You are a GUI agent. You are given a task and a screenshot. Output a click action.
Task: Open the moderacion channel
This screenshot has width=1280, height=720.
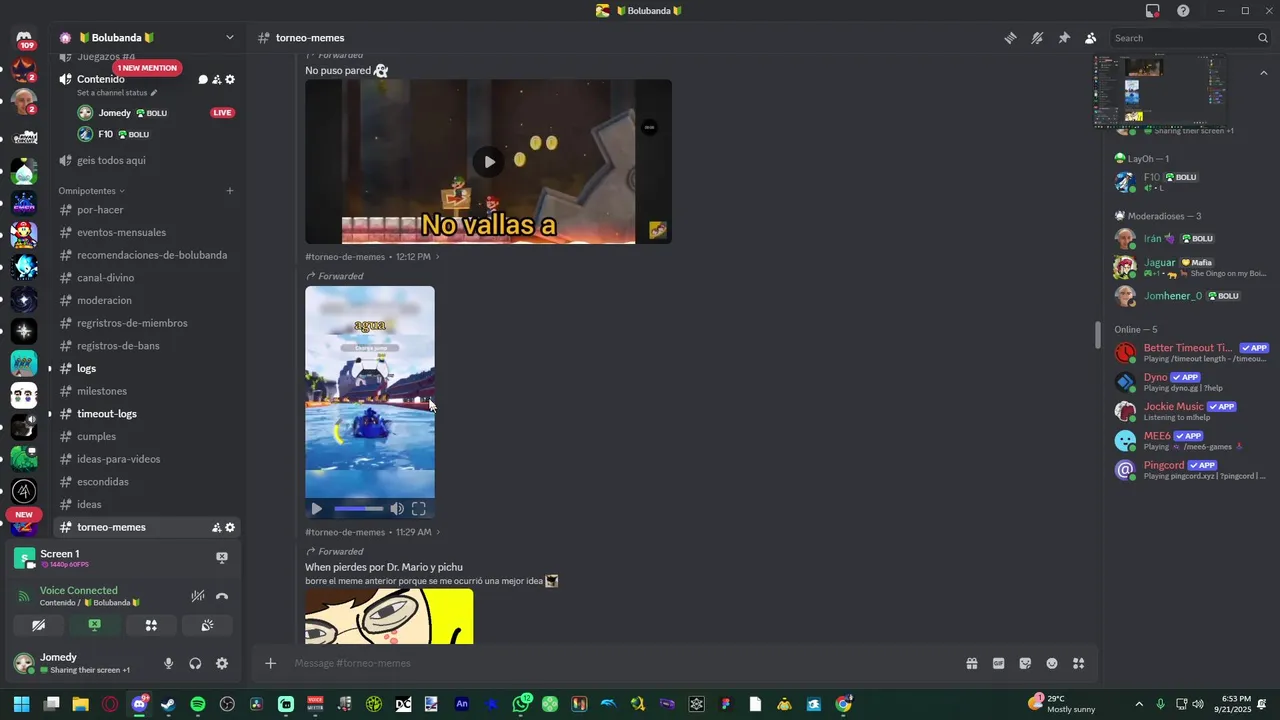tap(147, 300)
